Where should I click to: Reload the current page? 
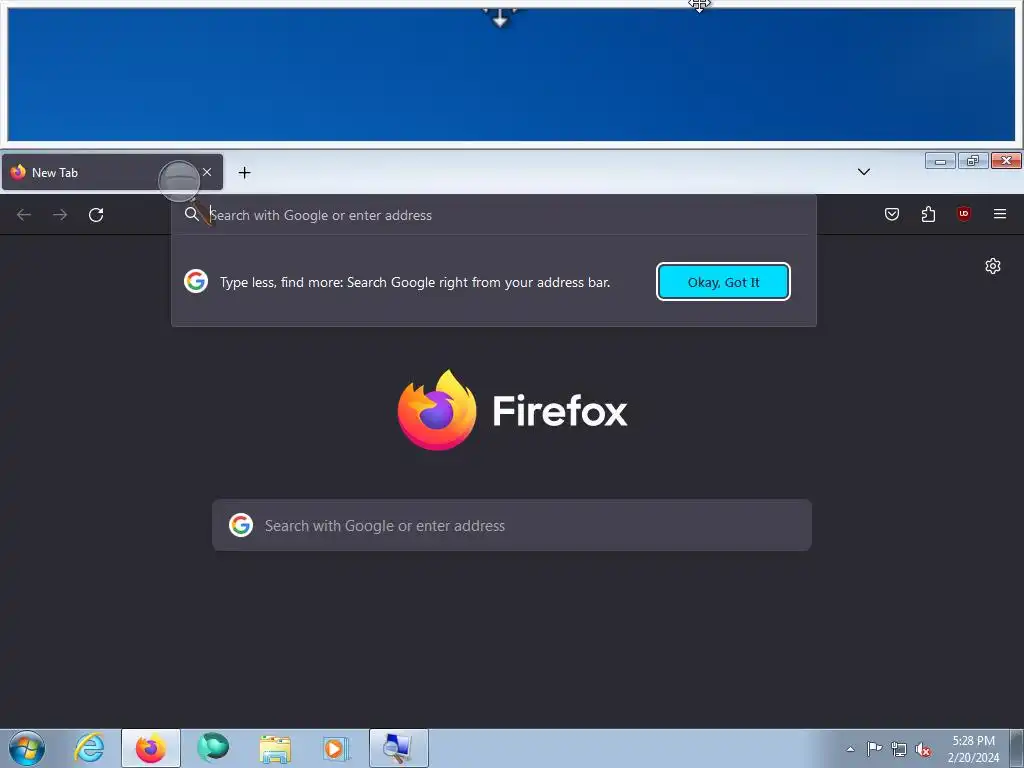pos(96,215)
